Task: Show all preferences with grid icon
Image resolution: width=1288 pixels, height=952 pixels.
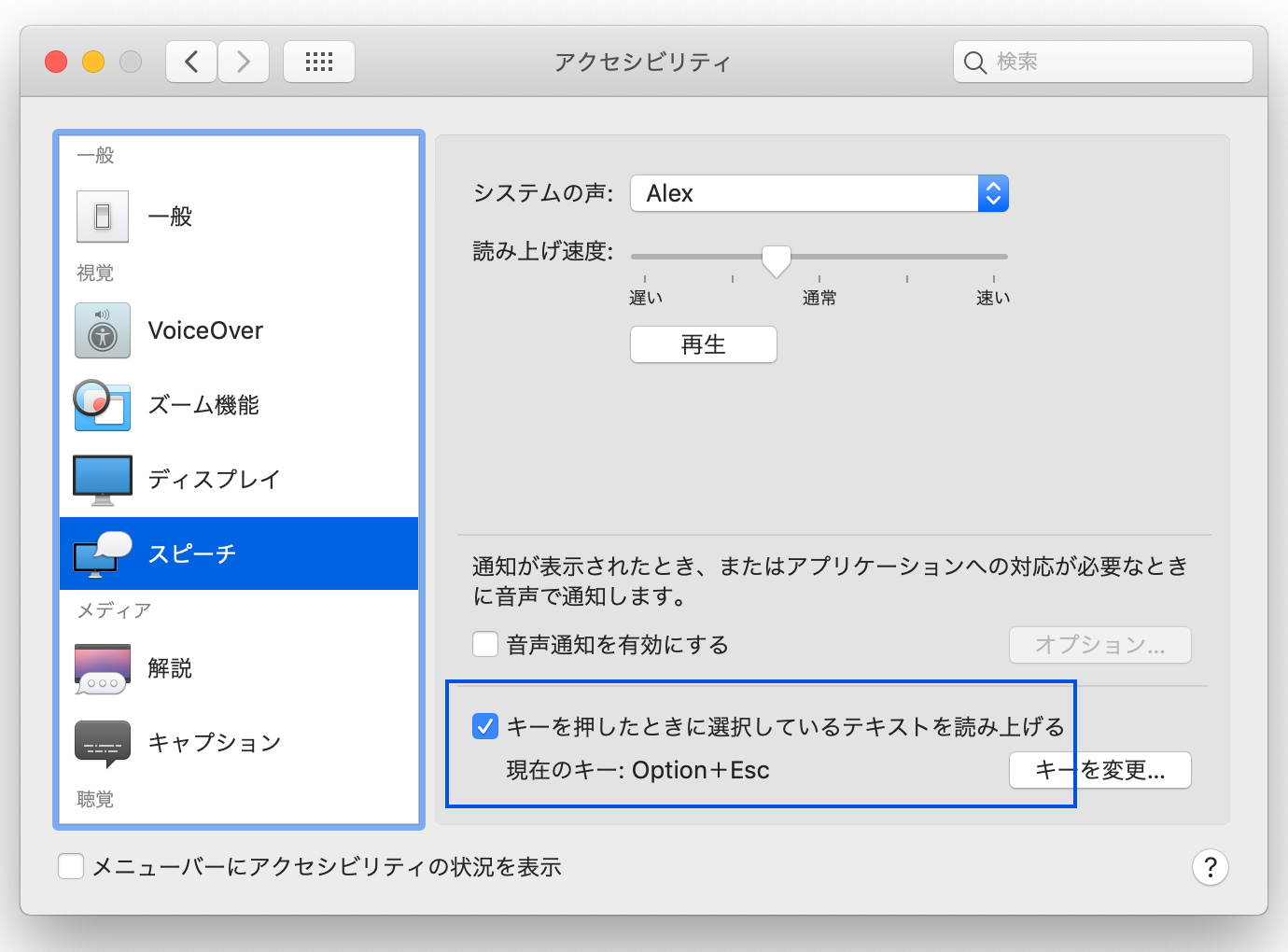Action: 319,62
